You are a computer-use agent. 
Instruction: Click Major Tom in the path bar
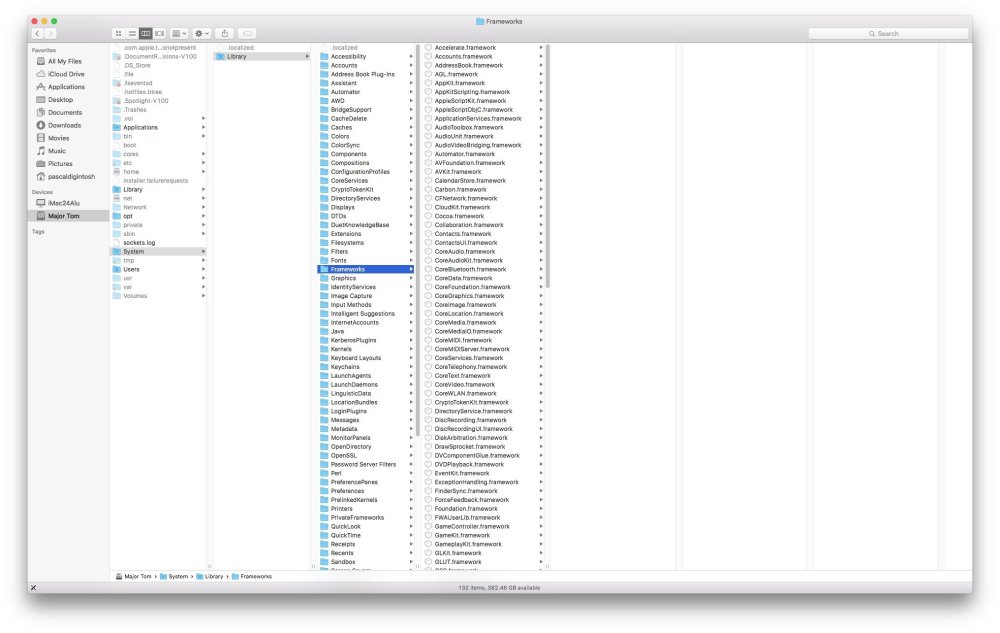point(133,576)
